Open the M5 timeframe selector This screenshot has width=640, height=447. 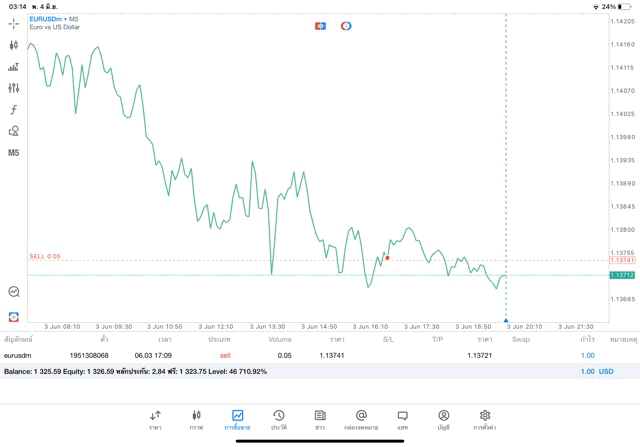[x=14, y=153]
